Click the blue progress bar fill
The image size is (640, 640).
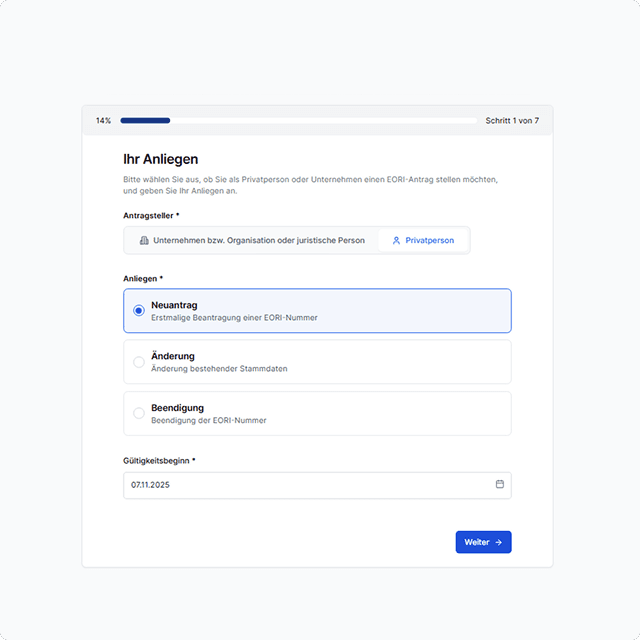click(145, 121)
